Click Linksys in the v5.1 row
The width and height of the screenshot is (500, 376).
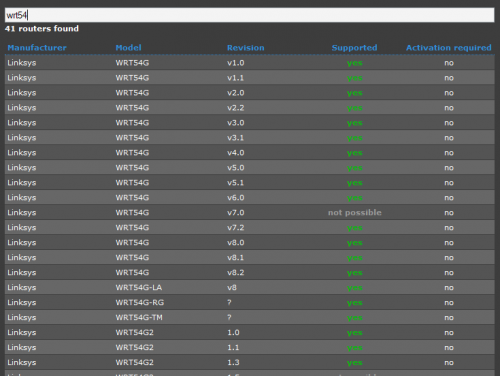coord(22,183)
